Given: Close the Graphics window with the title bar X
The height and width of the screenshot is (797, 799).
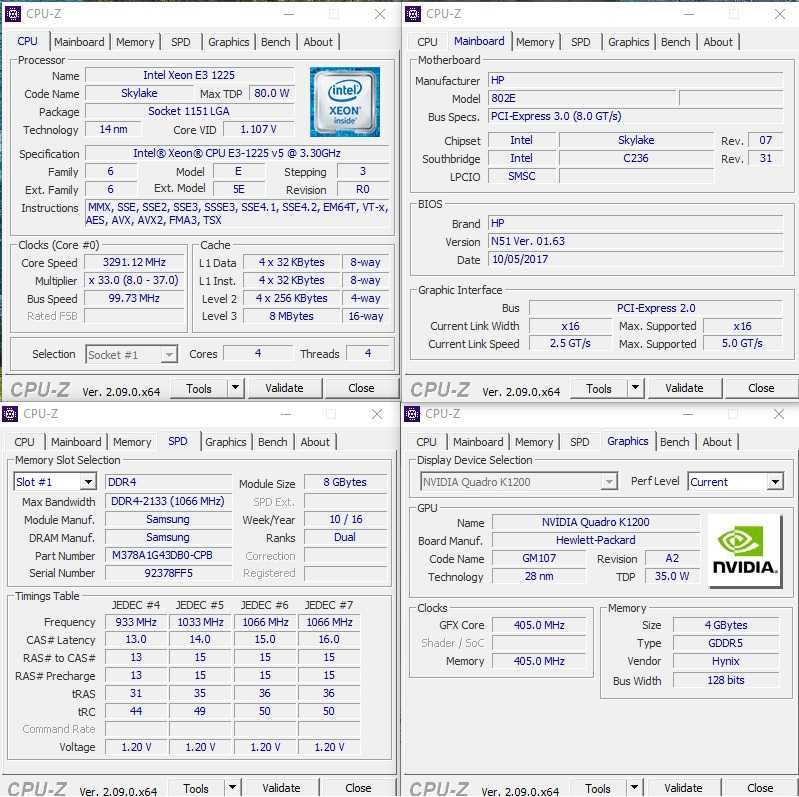Looking at the screenshot, I should pos(779,414).
